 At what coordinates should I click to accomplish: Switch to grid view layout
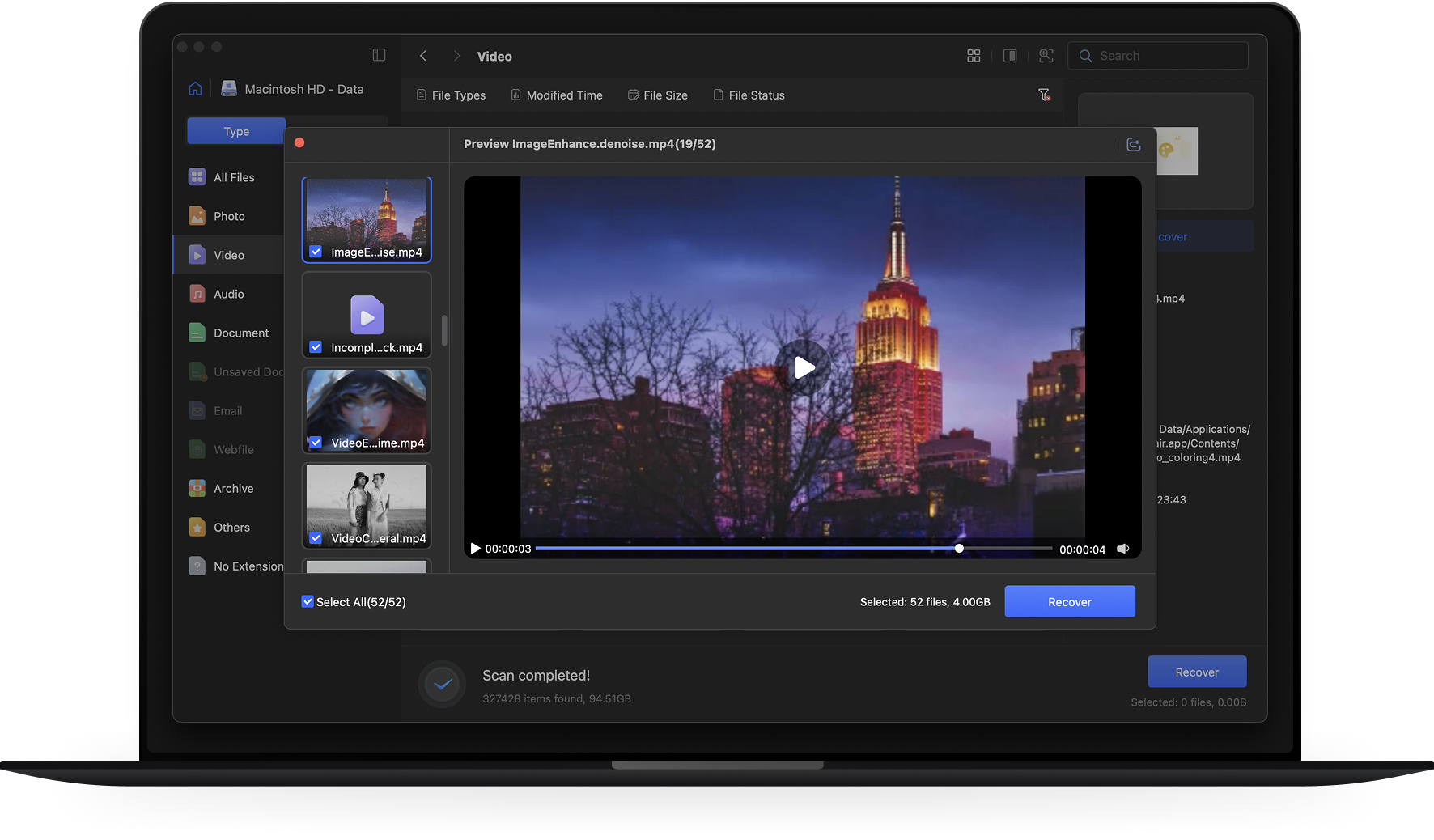point(974,56)
